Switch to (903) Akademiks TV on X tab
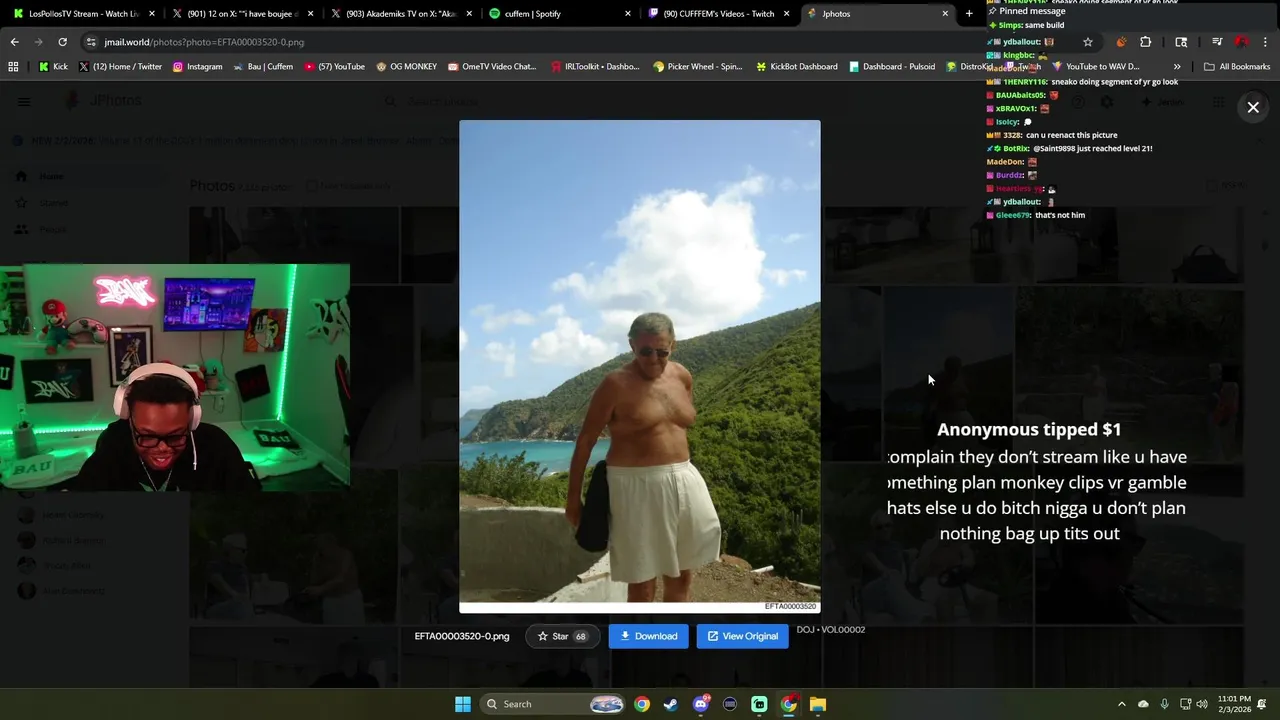This screenshot has width=1280, height=720. tap(402, 14)
